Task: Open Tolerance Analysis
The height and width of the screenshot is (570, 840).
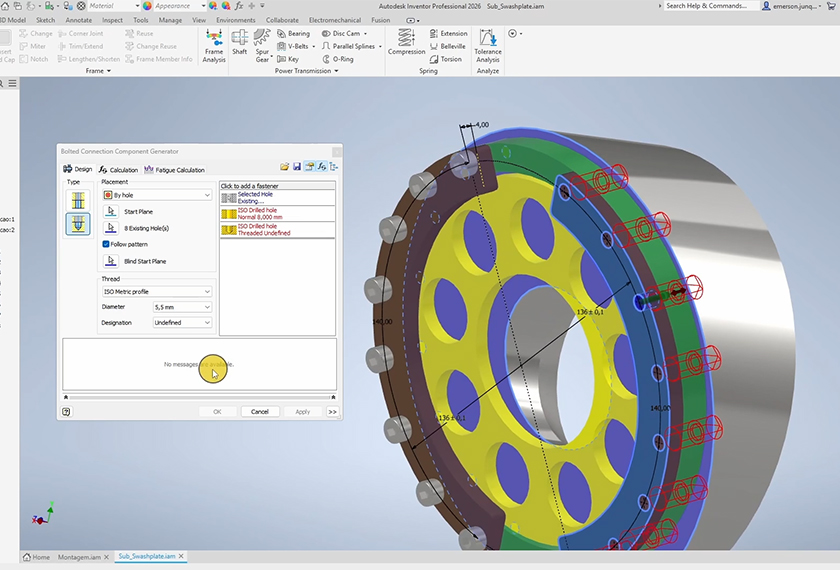Action: (488, 44)
